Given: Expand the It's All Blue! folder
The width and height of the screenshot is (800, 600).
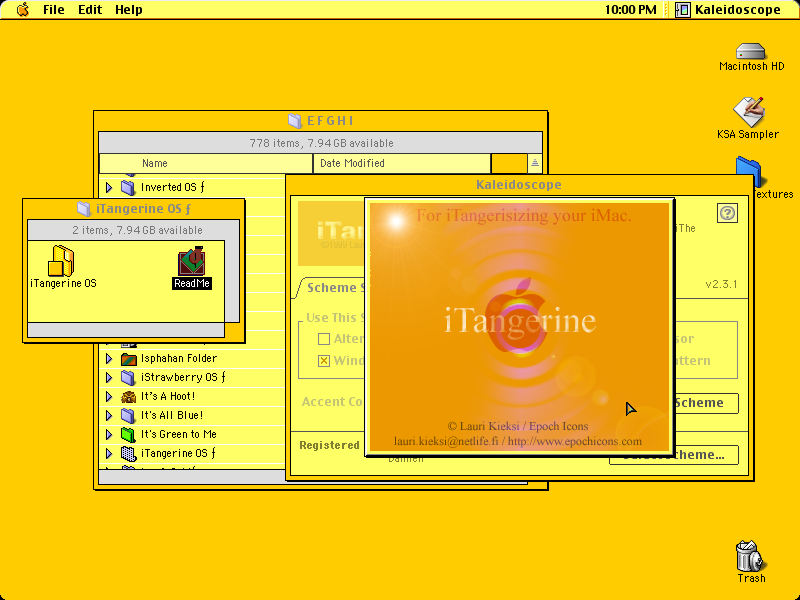Looking at the screenshot, I should [x=109, y=415].
